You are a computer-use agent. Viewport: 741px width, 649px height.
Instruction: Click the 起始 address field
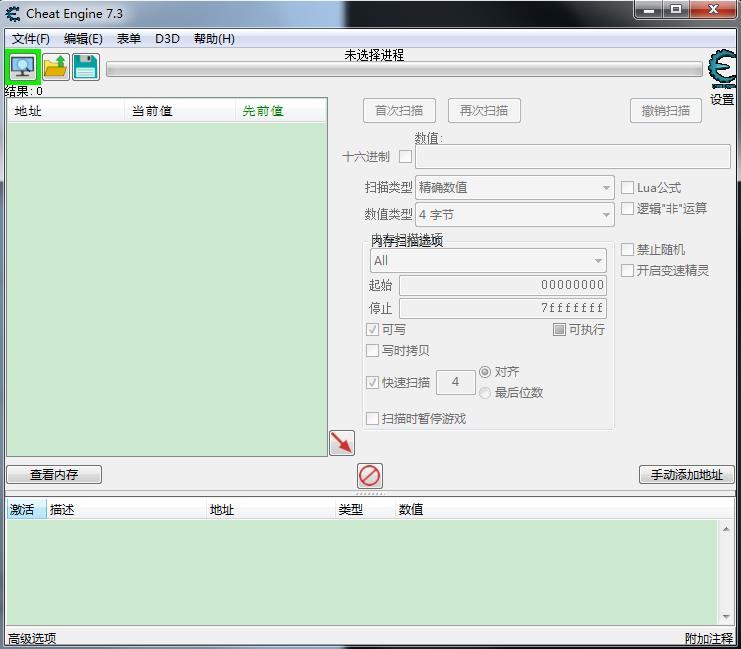503,285
